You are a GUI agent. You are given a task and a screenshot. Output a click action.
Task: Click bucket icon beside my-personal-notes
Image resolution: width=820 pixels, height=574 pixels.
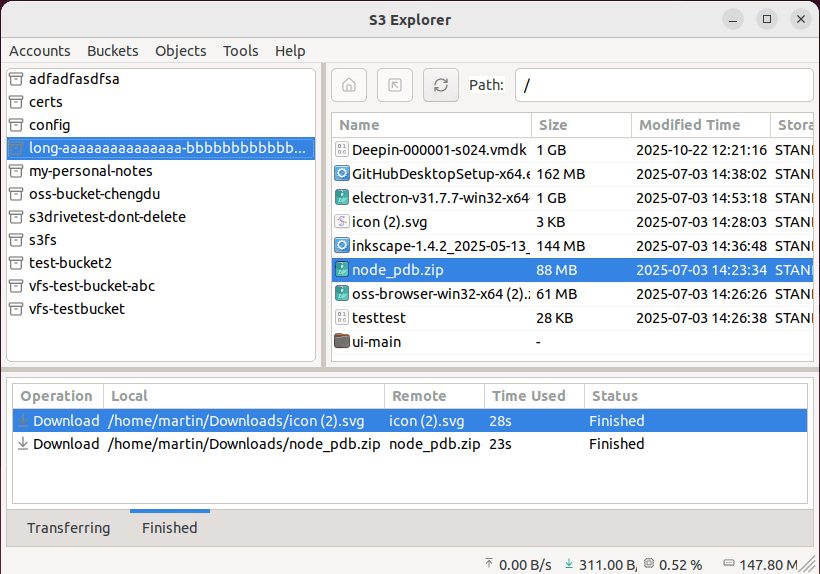[x=16, y=171]
